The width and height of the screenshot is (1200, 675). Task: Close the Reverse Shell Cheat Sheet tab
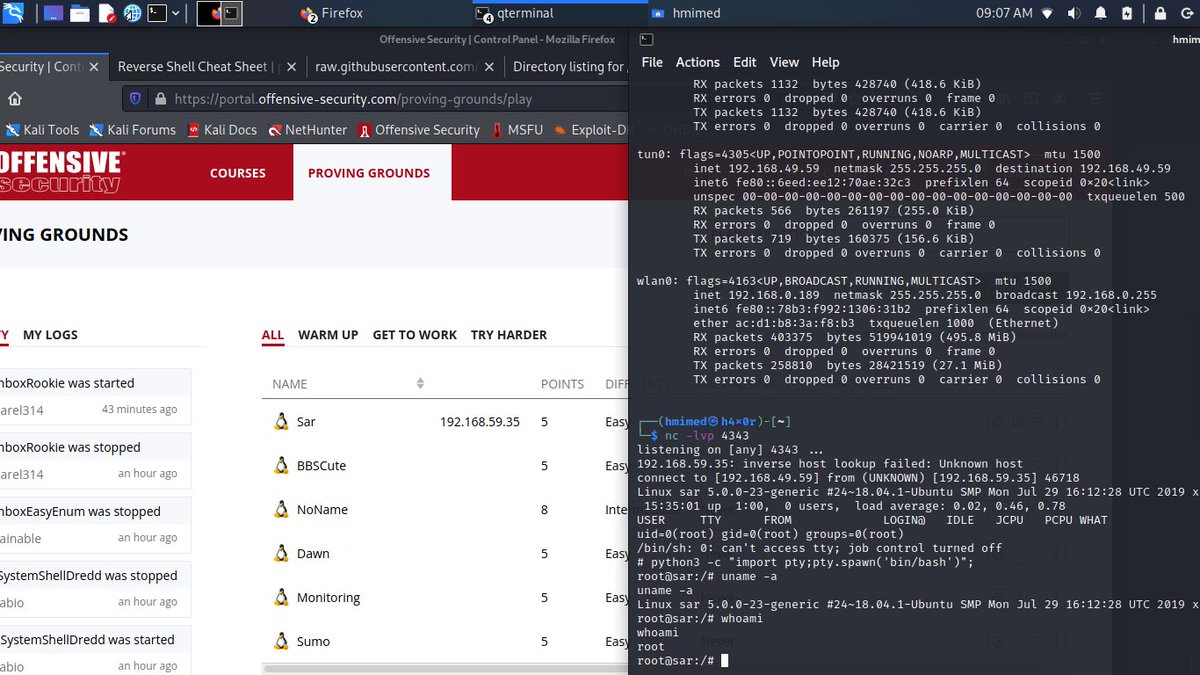(x=291, y=67)
